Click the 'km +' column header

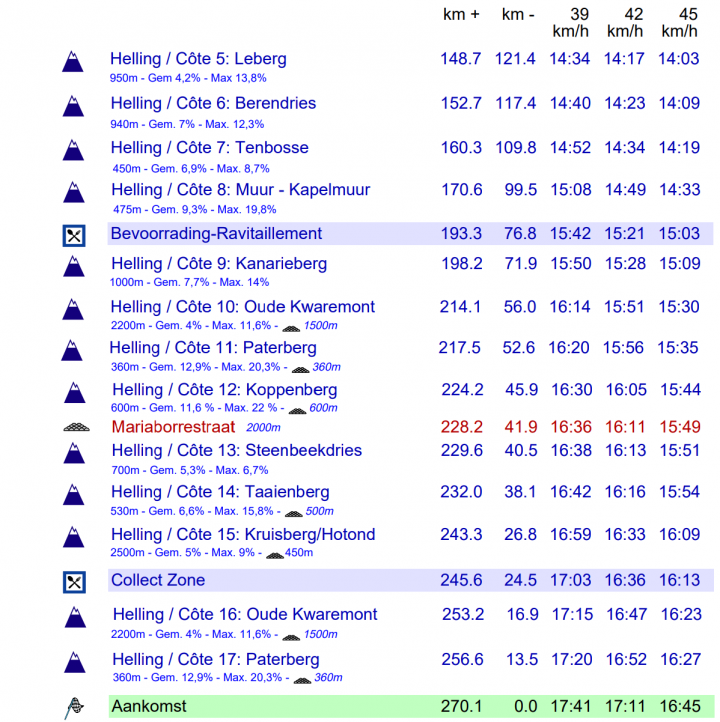click(461, 15)
